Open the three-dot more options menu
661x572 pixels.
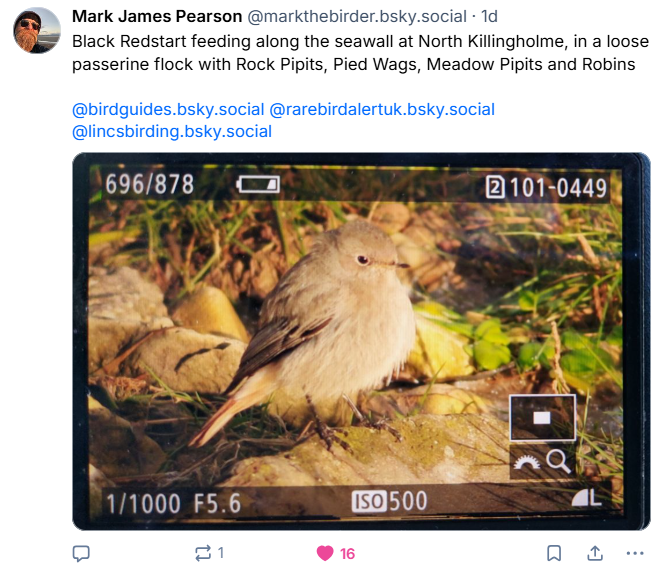point(635,553)
